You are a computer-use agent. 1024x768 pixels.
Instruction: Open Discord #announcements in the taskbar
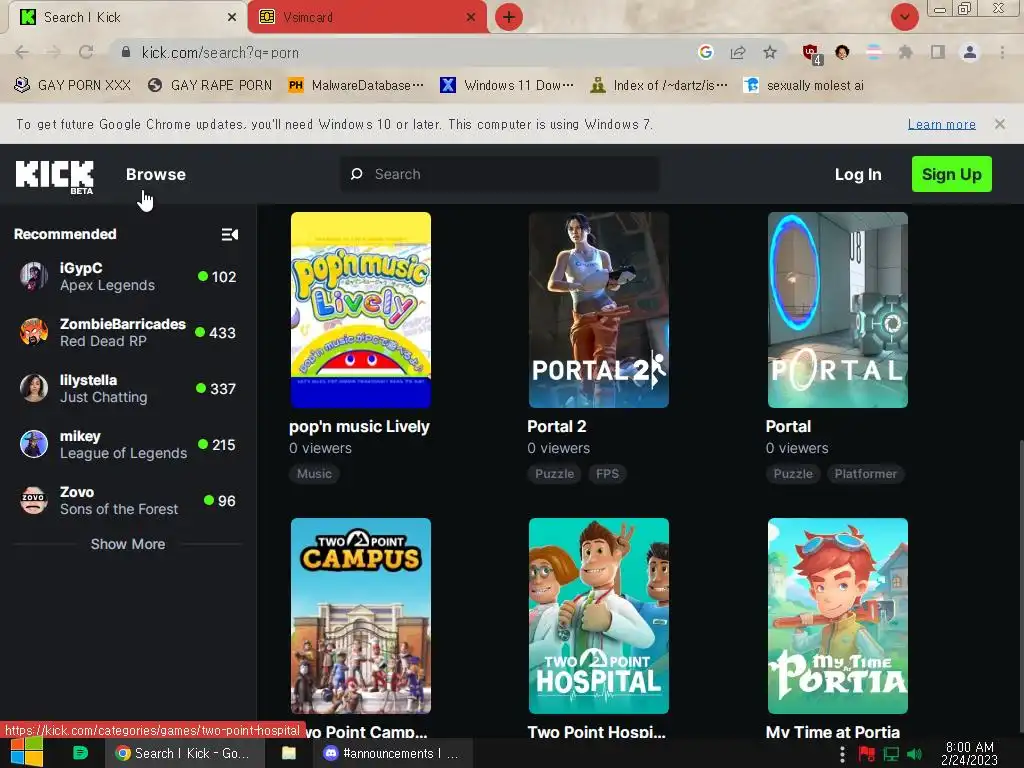(x=393, y=753)
